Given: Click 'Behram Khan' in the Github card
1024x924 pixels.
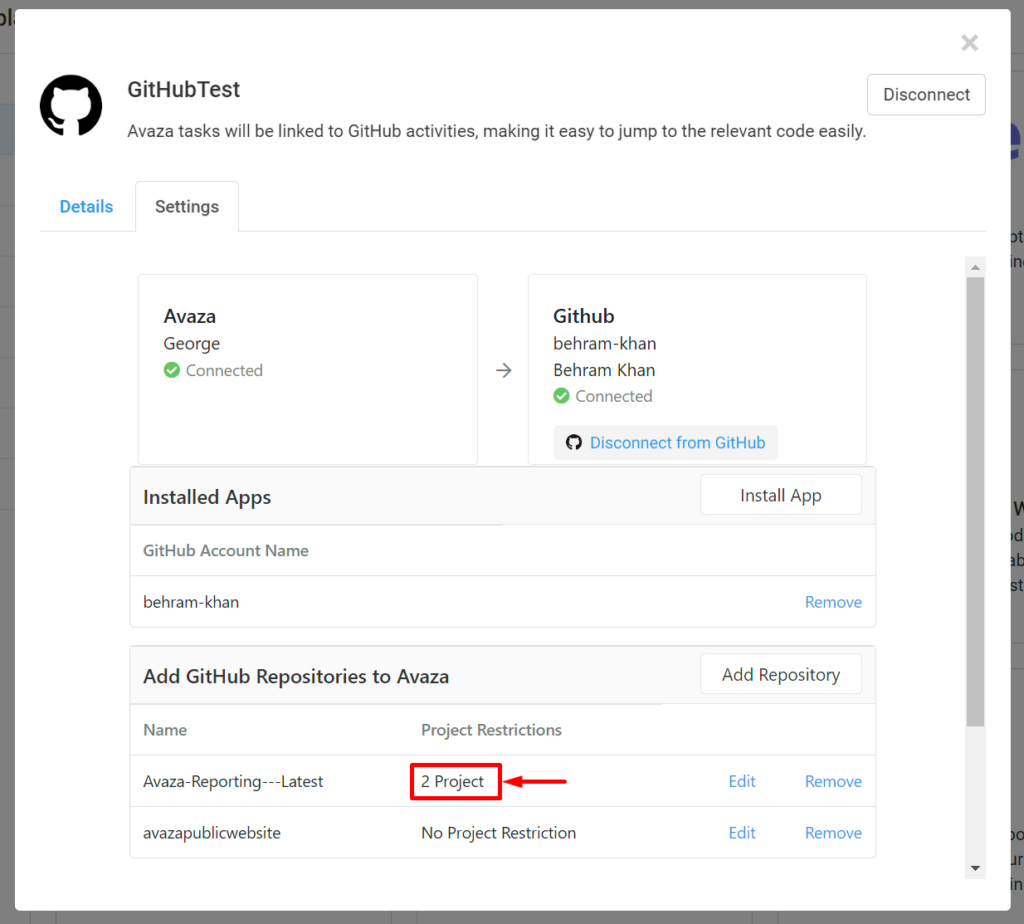Looking at the screenshot, I should pyautogui.click(x=604, y=370).
